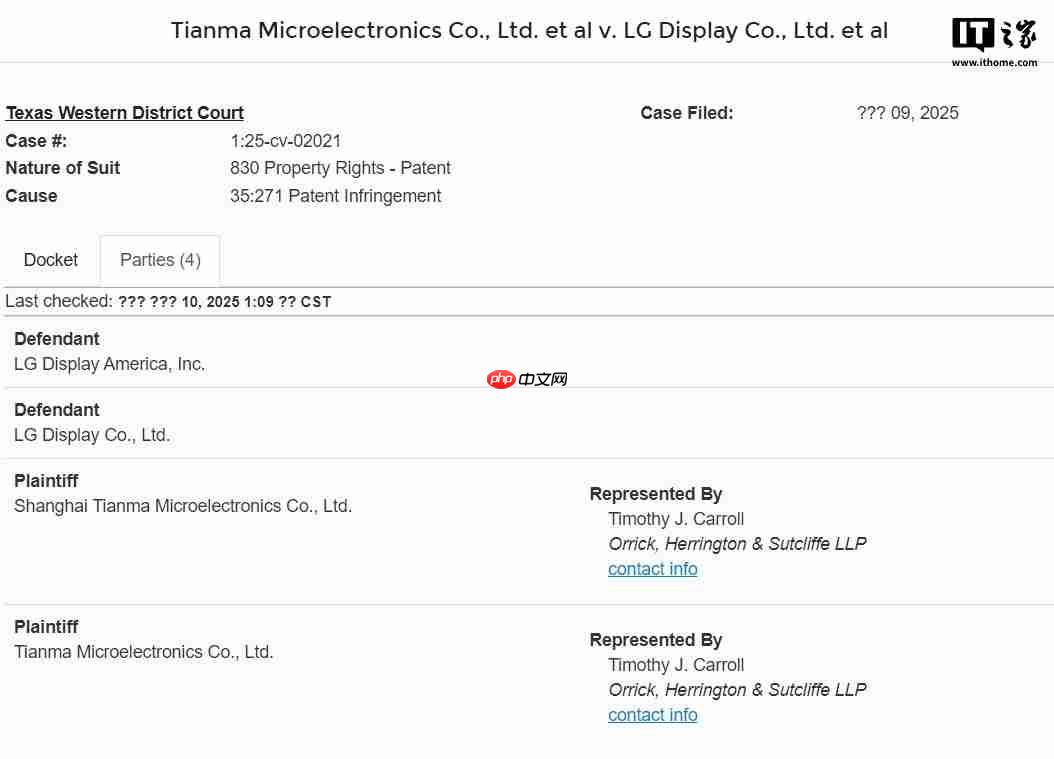Open the Texas Western District Court link
Screen dimensions: 1054x759
[x=124, y=113]
